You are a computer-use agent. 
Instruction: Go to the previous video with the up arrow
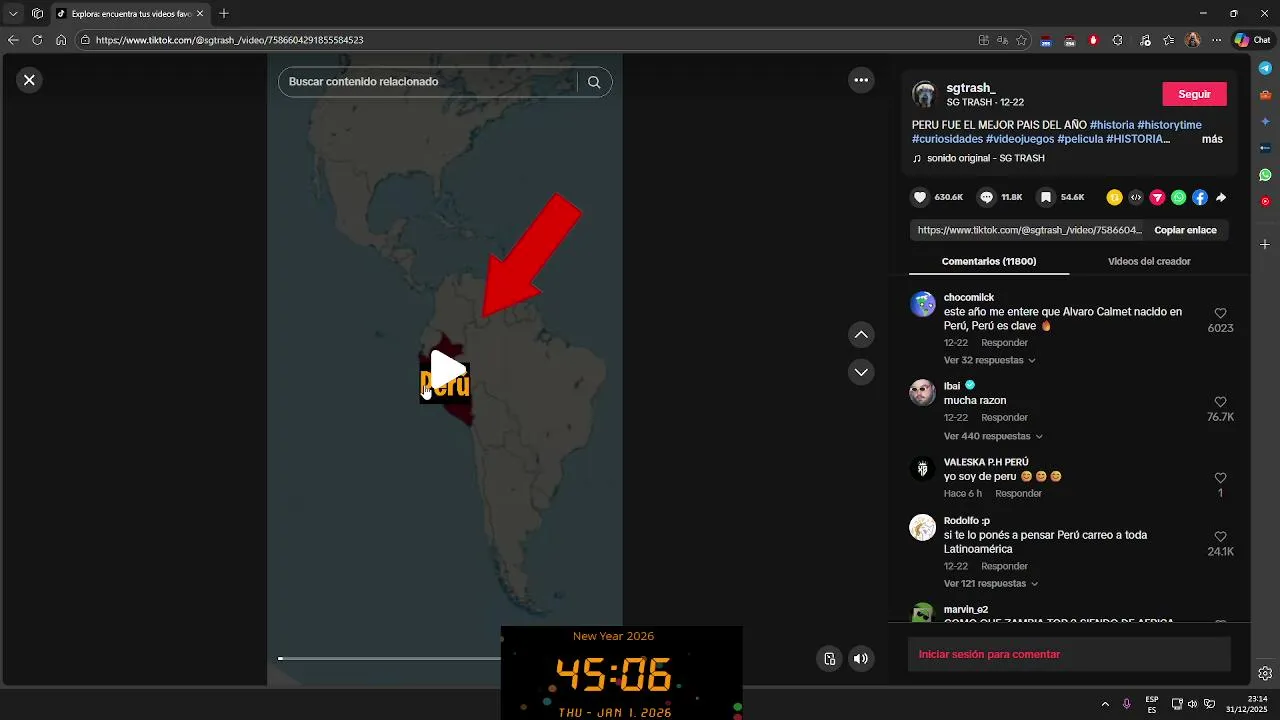point(861,334)
